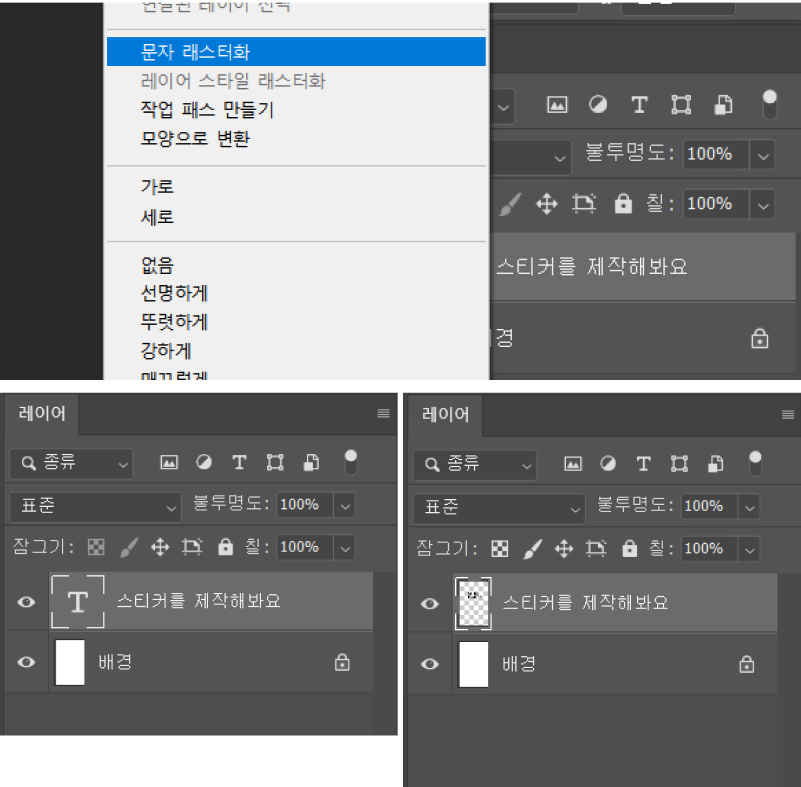Choose 모양으로 변환 from the context menu
The image size is (801, 787).
coord(195,139)
